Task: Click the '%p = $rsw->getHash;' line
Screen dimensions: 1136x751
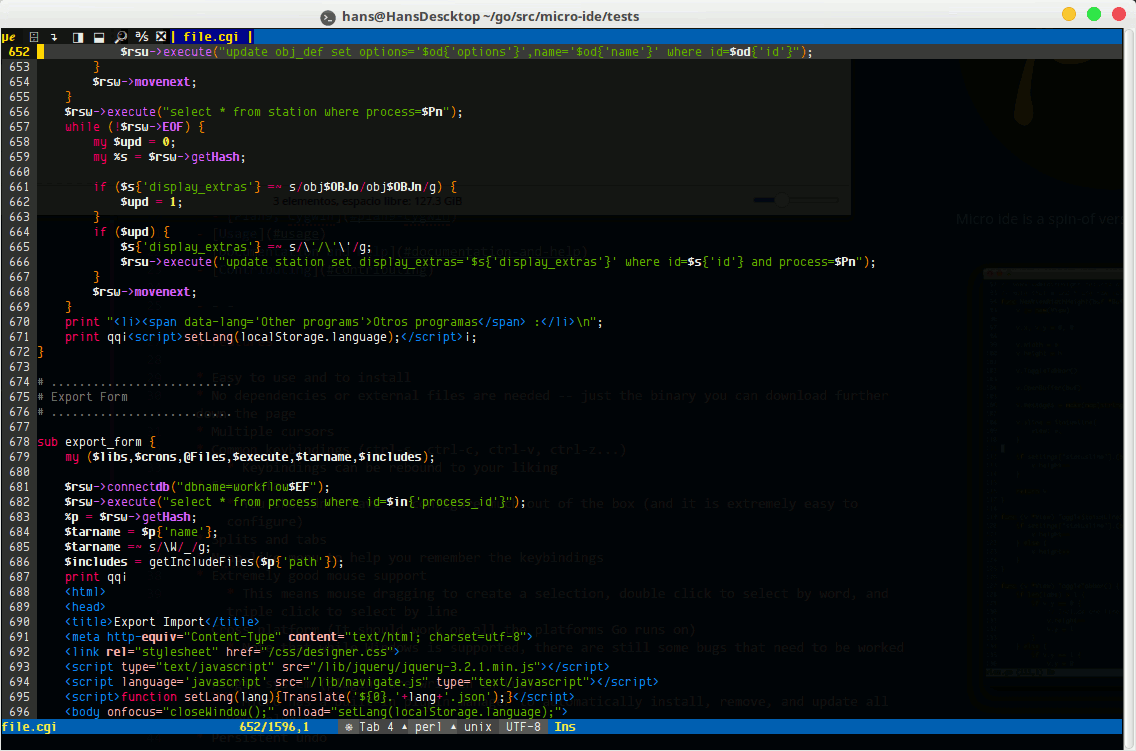Action: [x=130, y=517]
